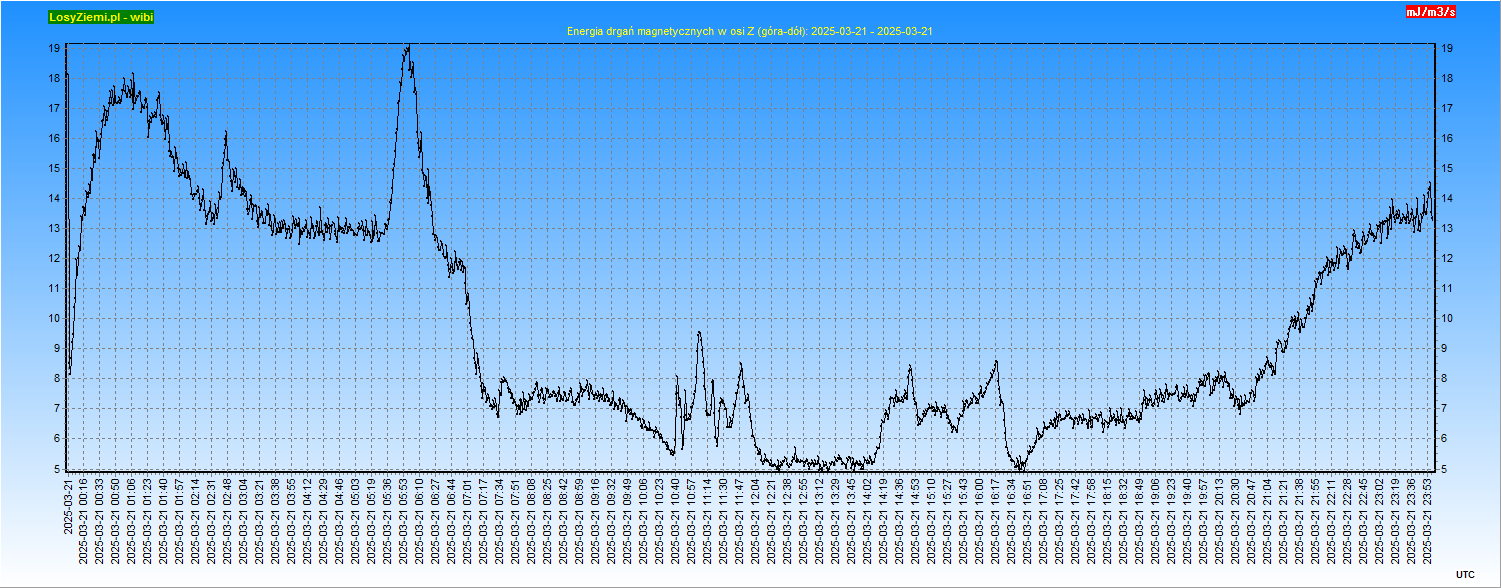Click the UTC label in the bottom corner
1501x588 pixels.
point(1464,574)
